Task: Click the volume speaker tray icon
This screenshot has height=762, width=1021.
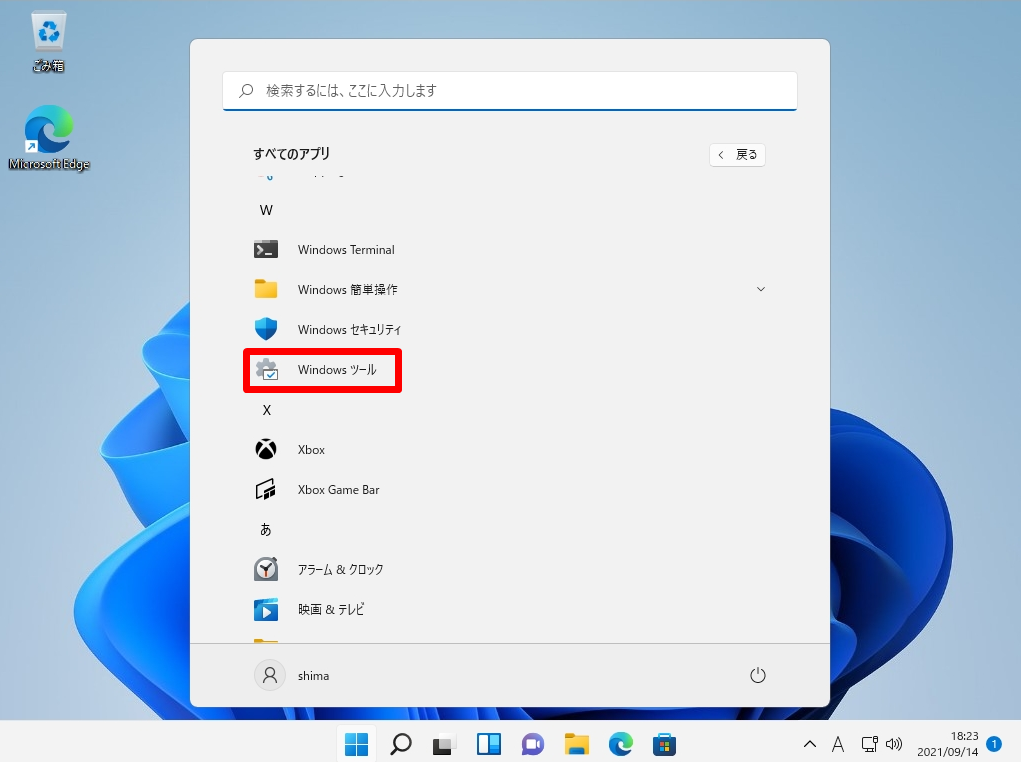Action: (x=894, y=744)
